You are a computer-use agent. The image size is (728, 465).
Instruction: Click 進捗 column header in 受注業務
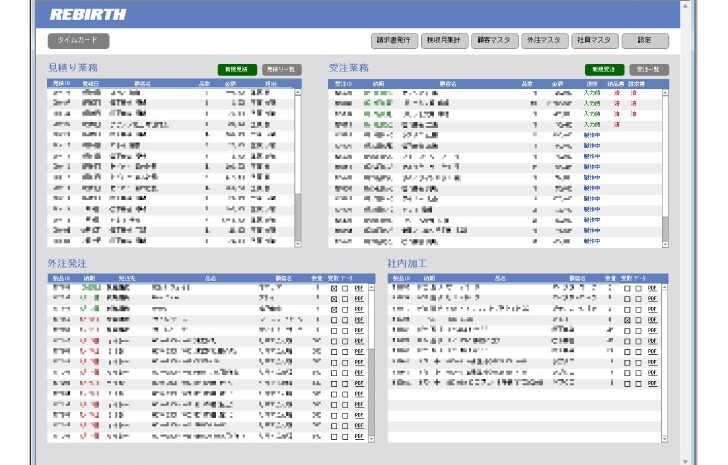click(592, 84)
